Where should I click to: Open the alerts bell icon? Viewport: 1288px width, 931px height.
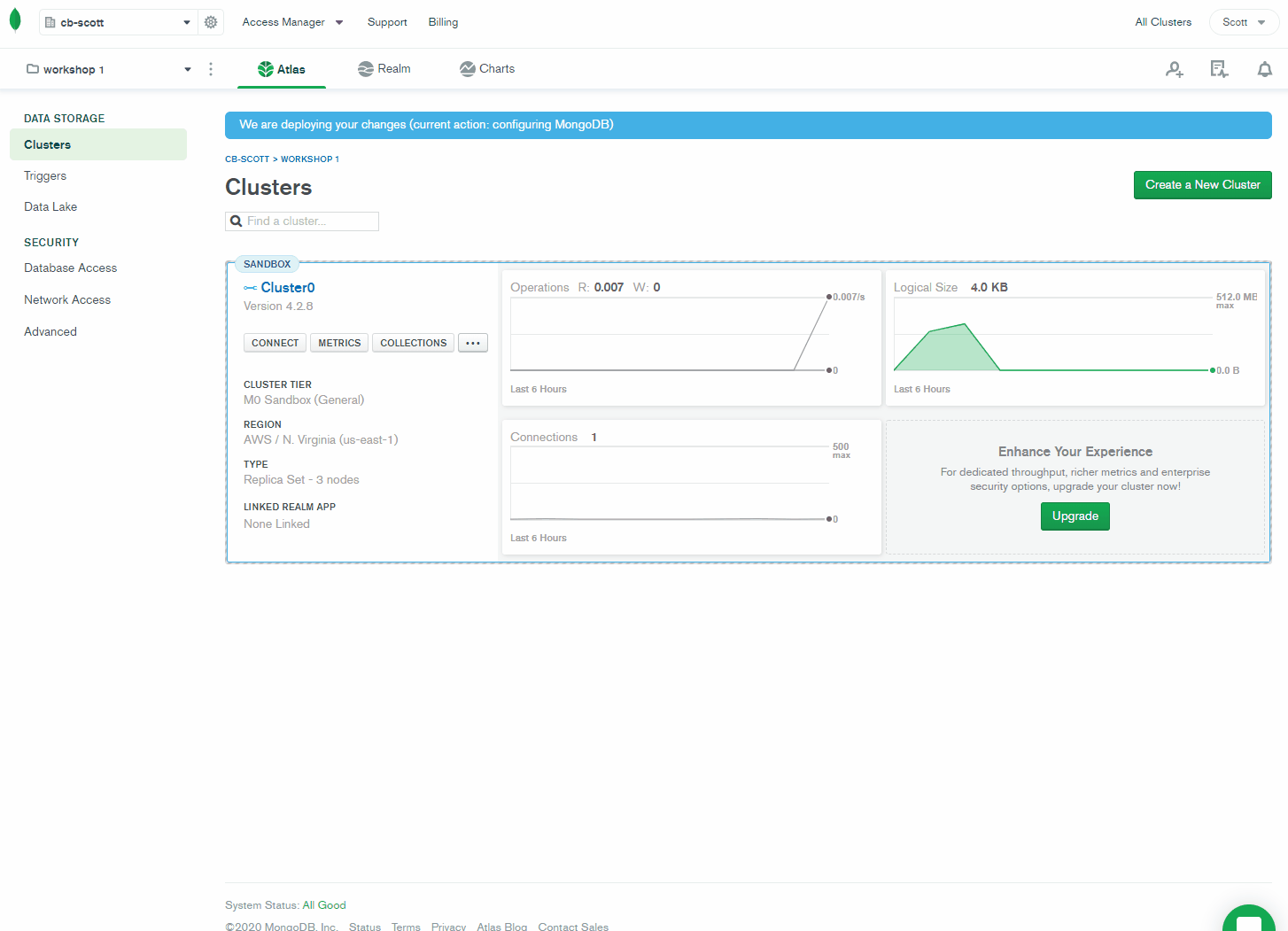(x=1265, y=69)
